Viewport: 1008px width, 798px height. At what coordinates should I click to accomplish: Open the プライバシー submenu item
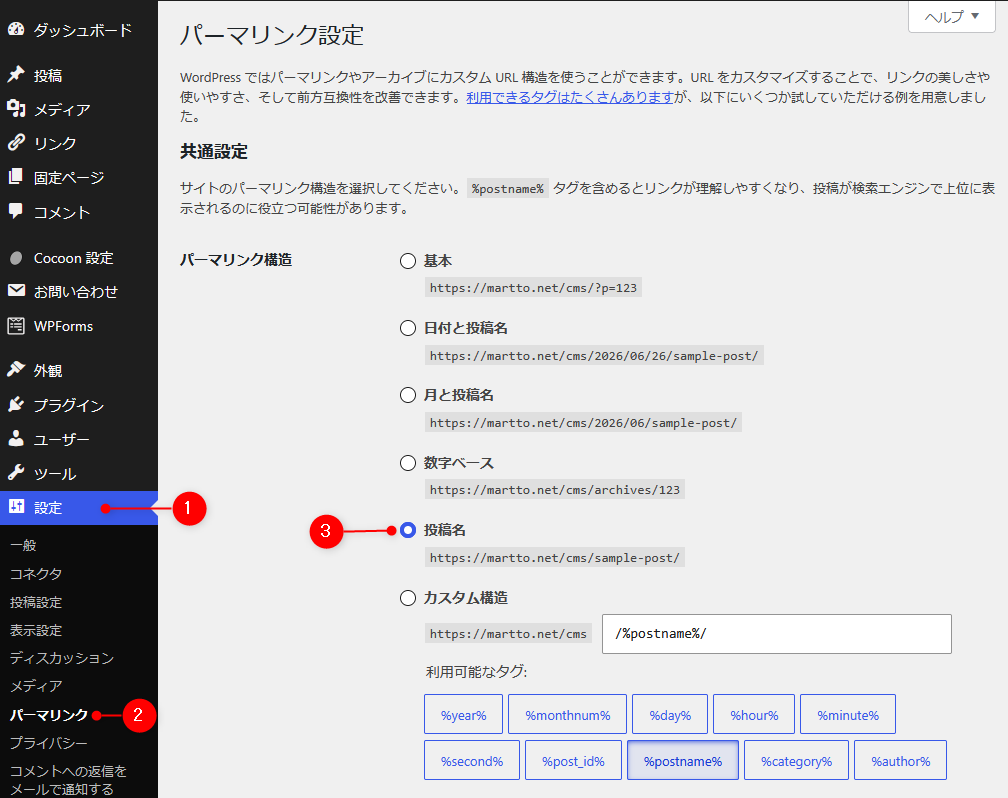click(x=49, y=743)
